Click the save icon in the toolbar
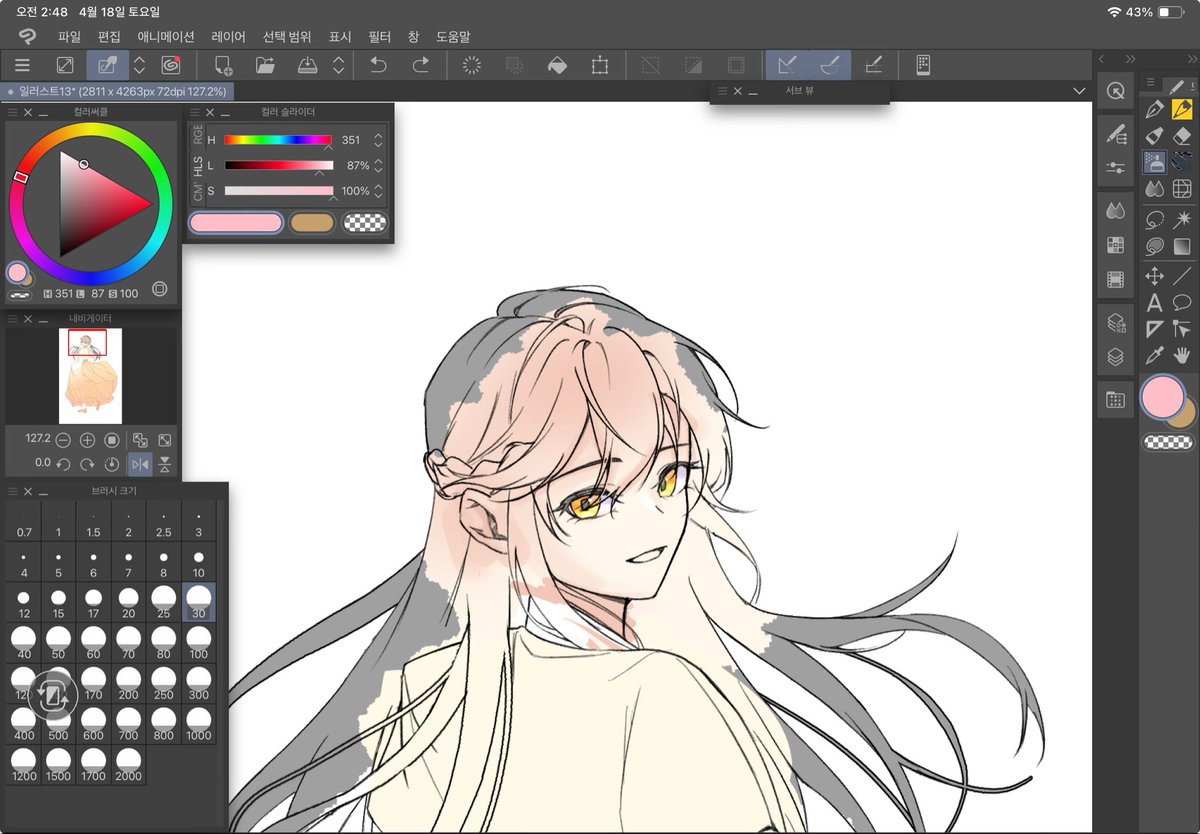 click(x=308, y=65)
